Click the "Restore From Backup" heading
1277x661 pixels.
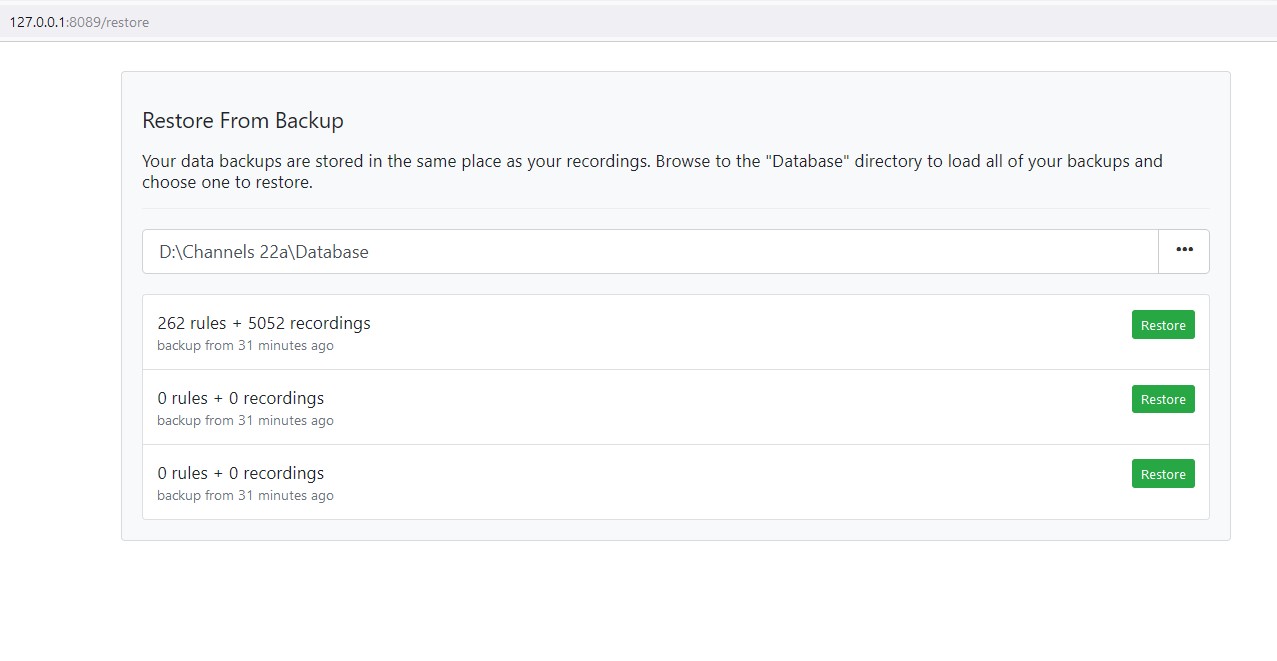point(243,121)
